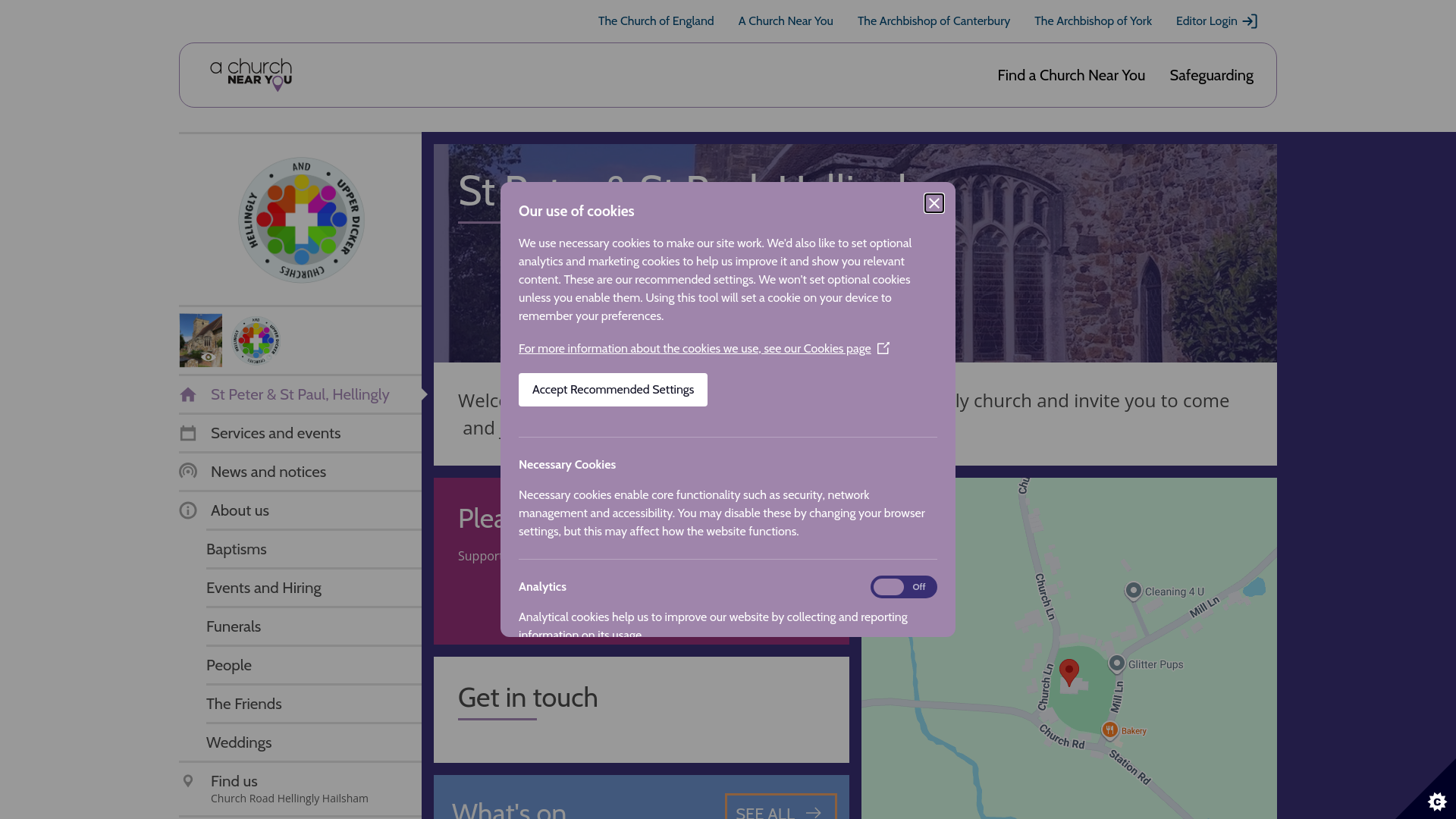Open A Church Near You top link
Image resolution: width=1456 pixels, height=819 pixels.
[786, 21]
